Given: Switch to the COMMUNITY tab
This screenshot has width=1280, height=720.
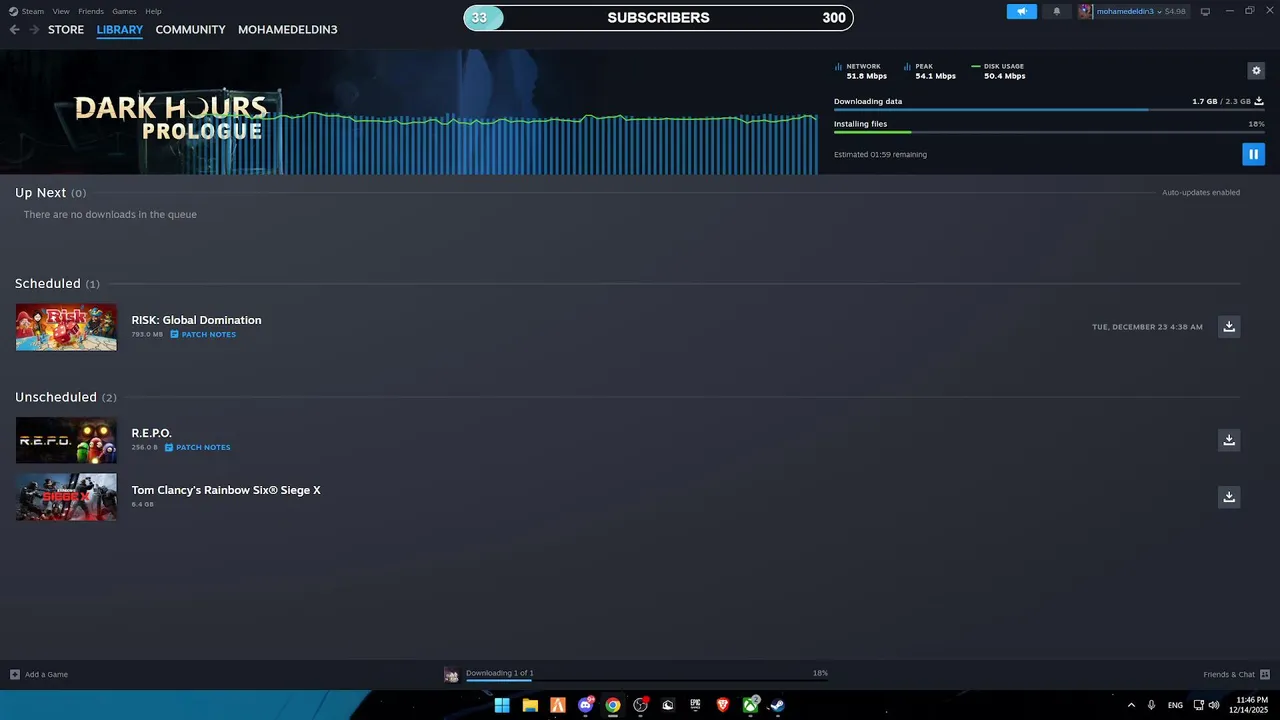Looking at the screenshot, I should click(190, 30).
